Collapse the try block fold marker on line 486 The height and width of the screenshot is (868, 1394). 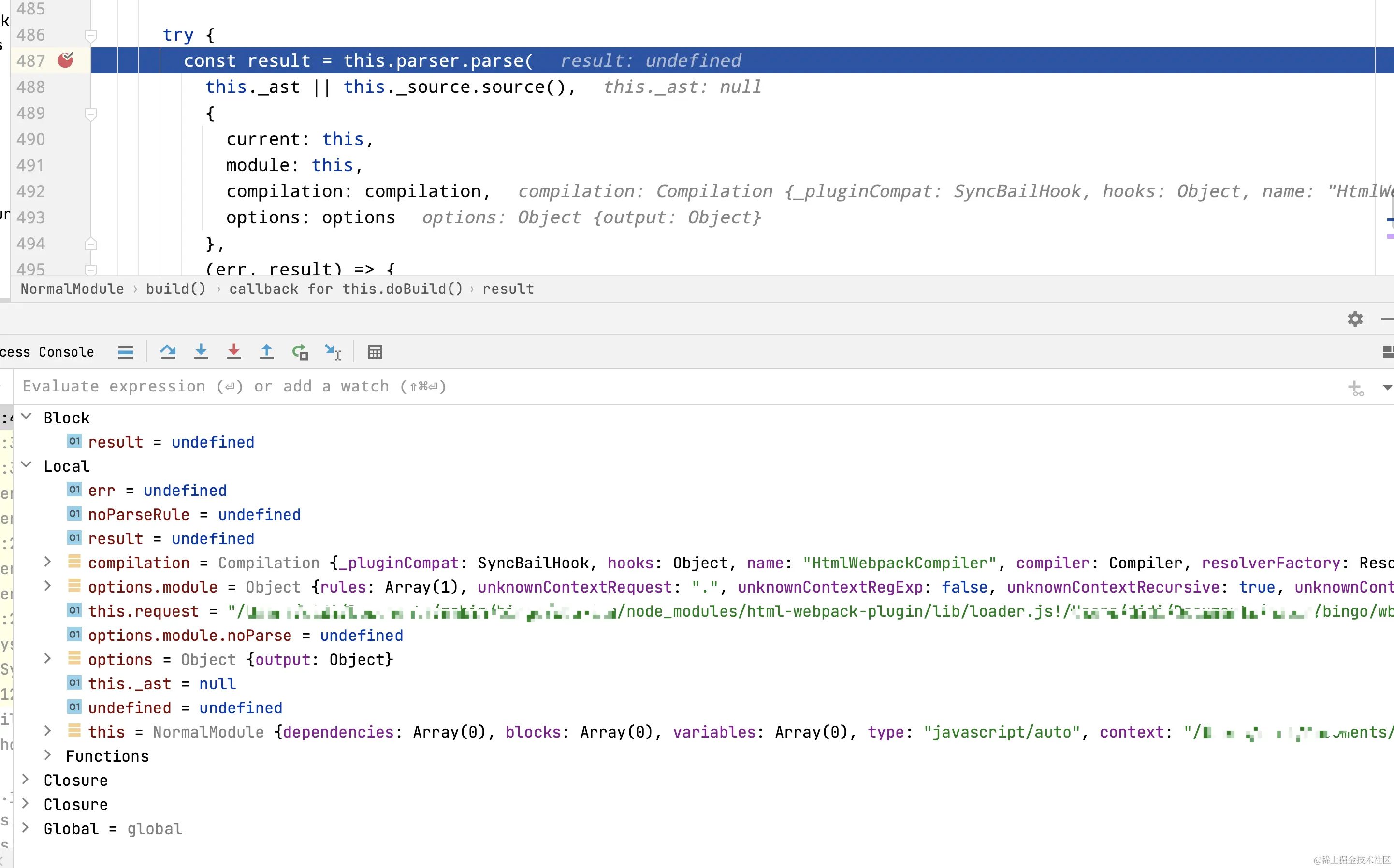click(x=91, y=36)
